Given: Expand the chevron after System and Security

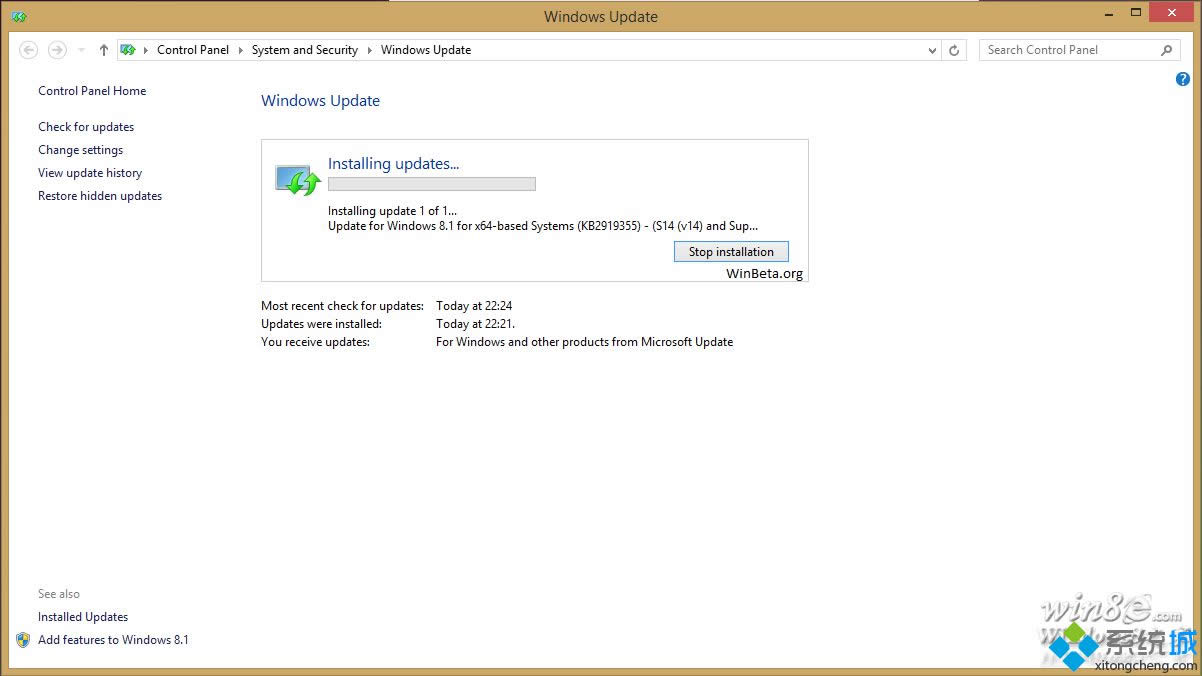Looking at the screenshot, I should (369, 50).
